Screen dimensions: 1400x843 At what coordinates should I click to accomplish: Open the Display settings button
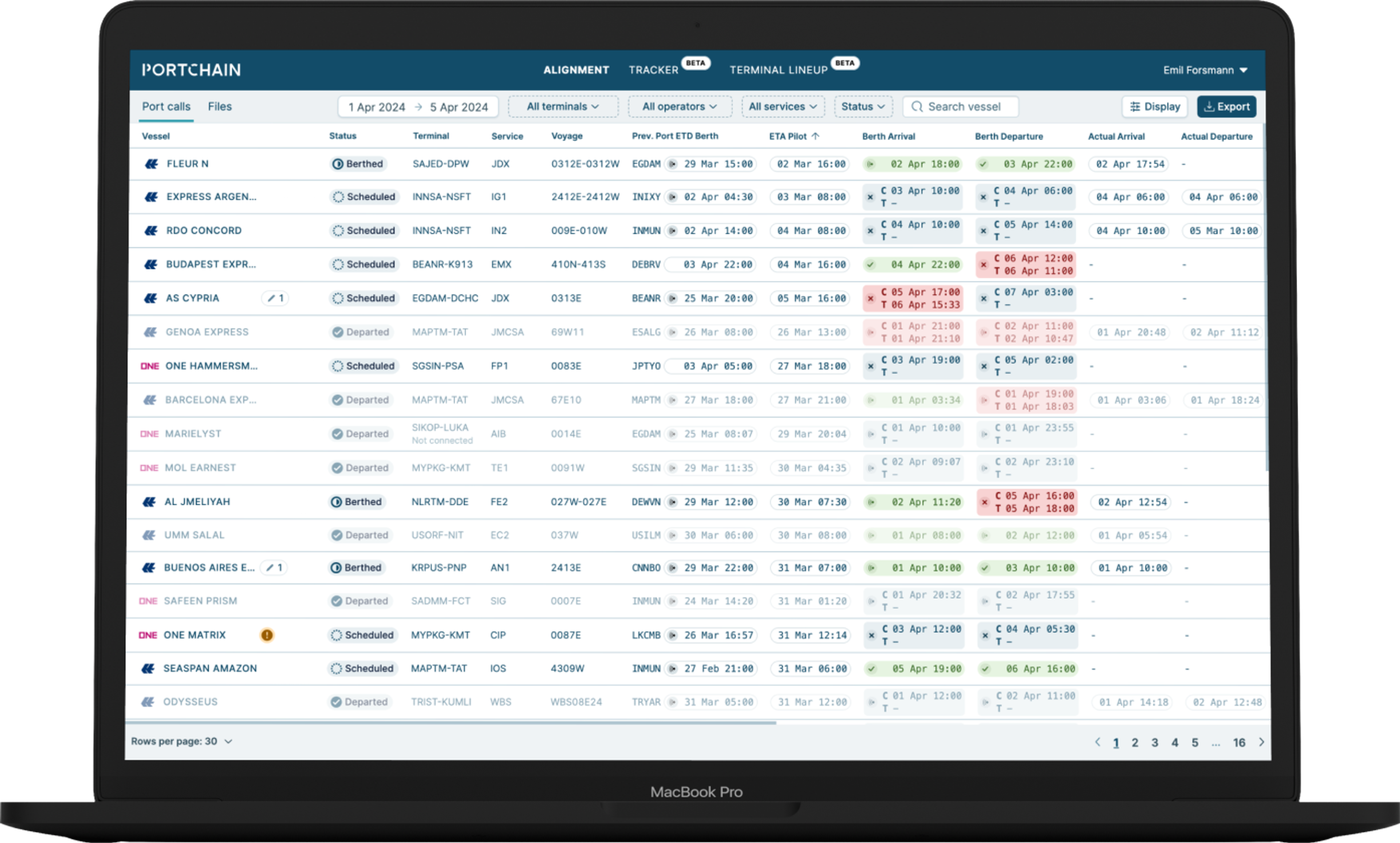click(1154, 107)
